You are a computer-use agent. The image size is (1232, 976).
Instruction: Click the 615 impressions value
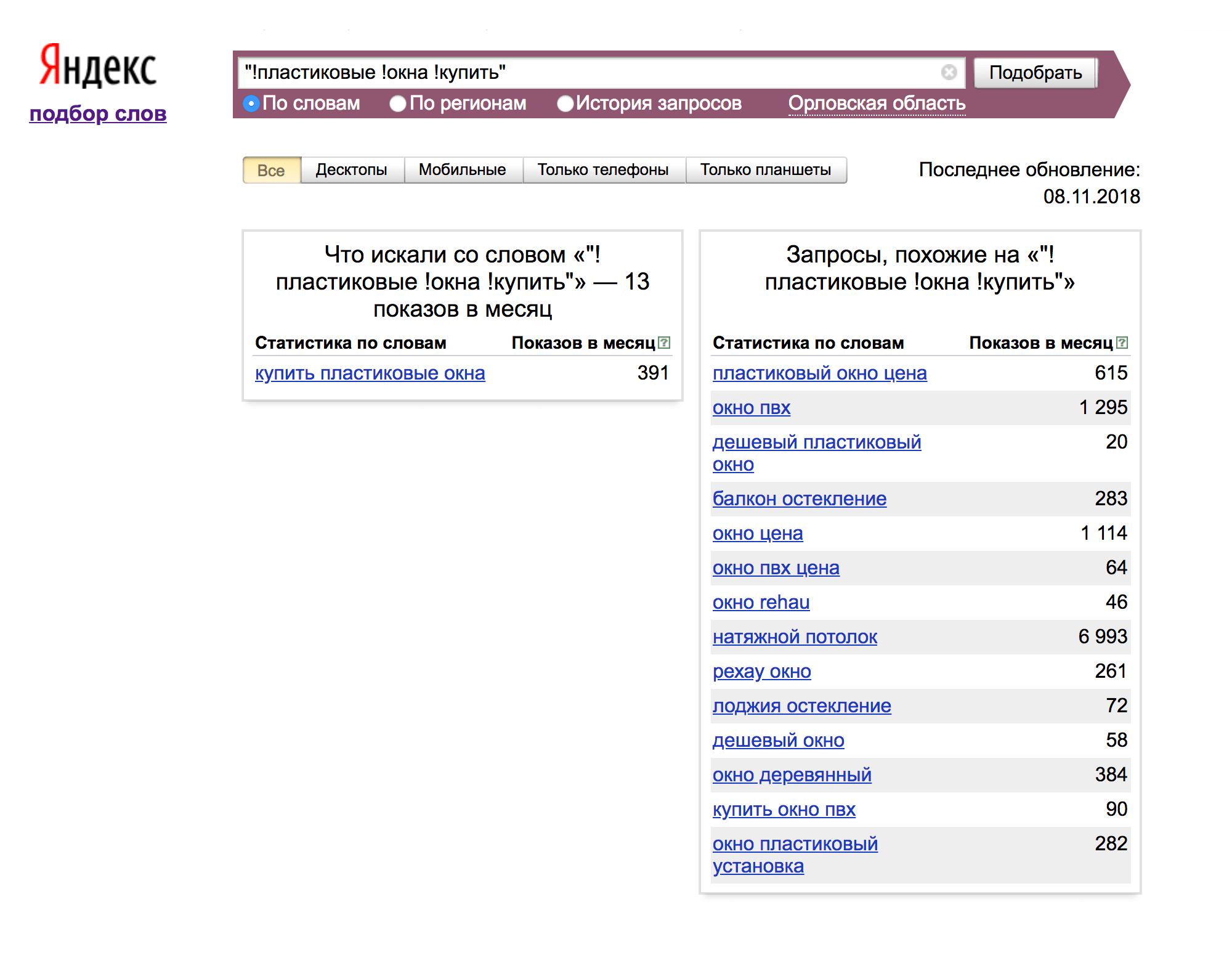pyautogui.click(x=1111, y=373)
